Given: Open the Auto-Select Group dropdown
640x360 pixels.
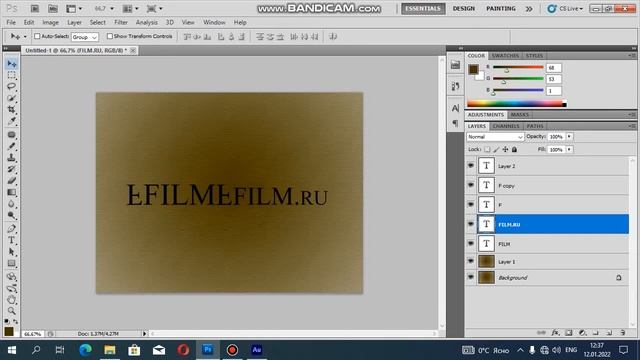Looking at the screenshot, I should [85, 37].
